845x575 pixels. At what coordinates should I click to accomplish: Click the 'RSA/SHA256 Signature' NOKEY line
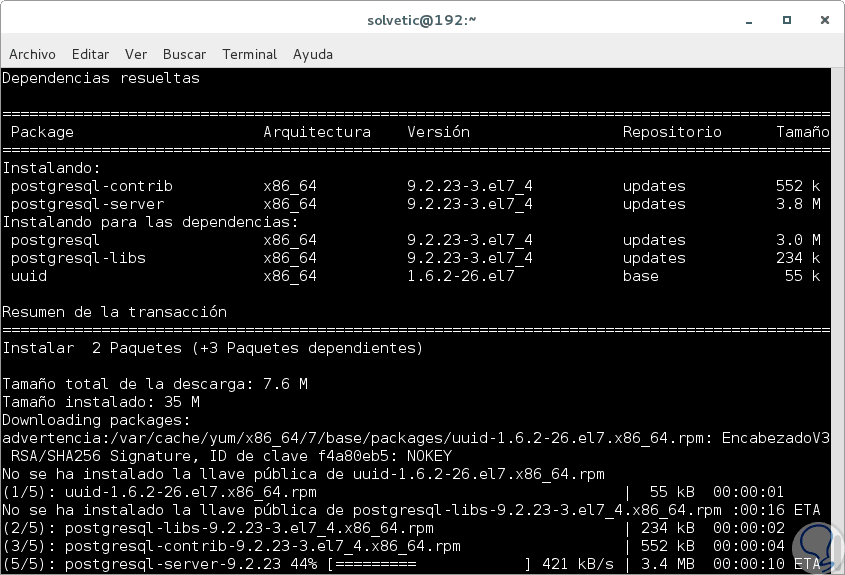click(x=231, y=456)
